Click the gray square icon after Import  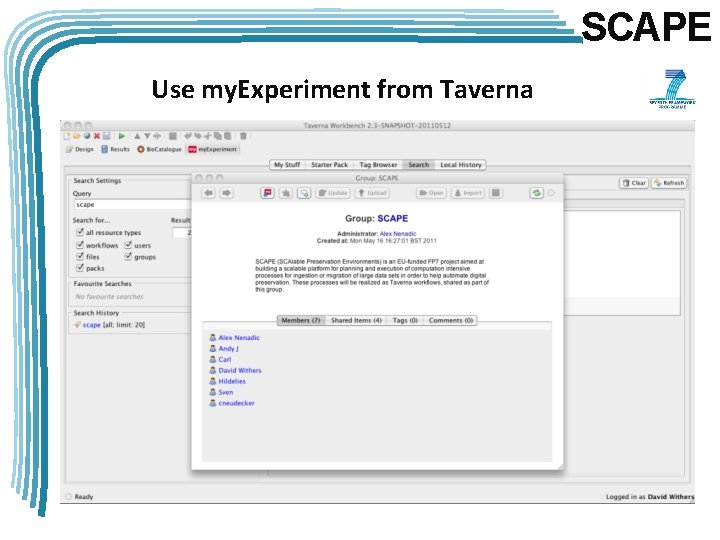[496, 193]
